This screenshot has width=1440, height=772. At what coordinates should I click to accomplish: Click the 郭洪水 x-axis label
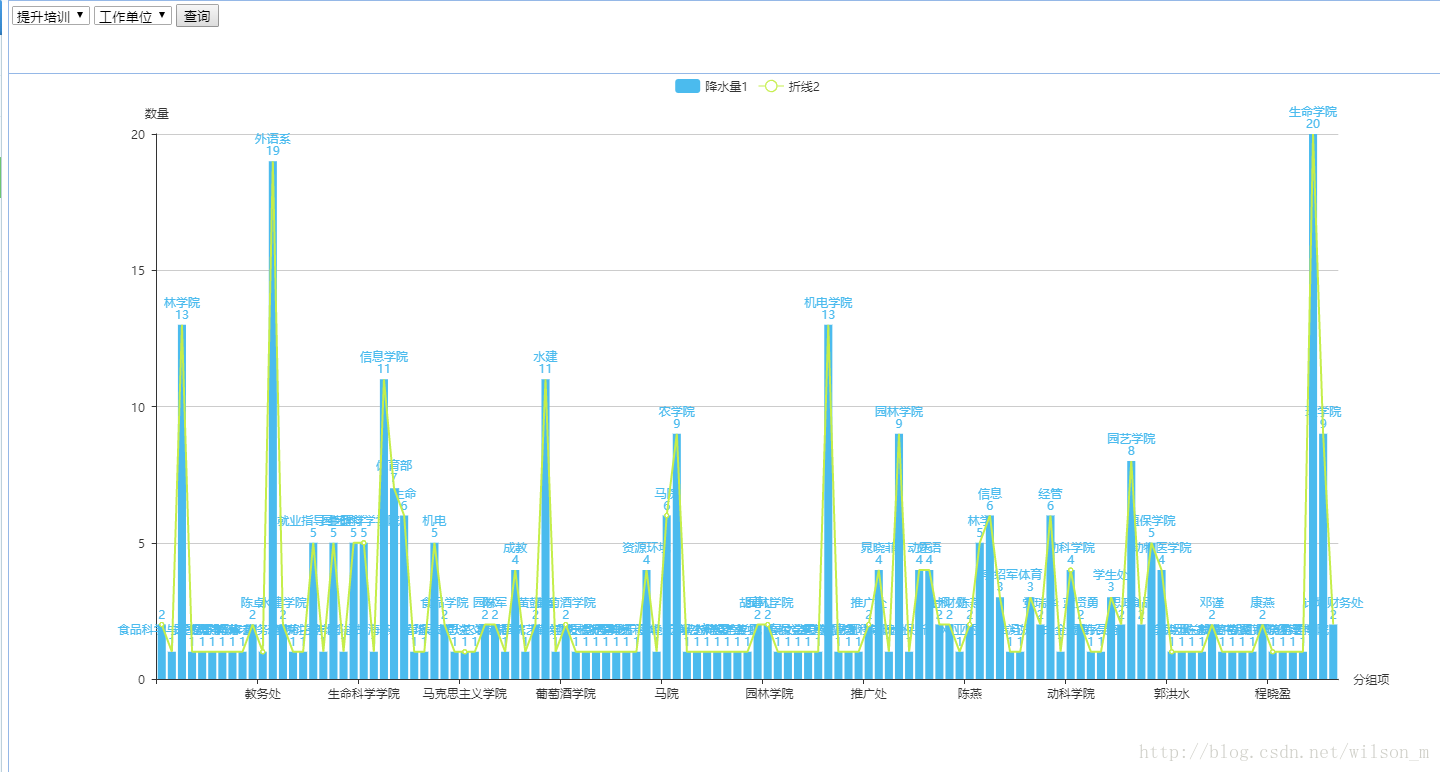coord(1171,694)
